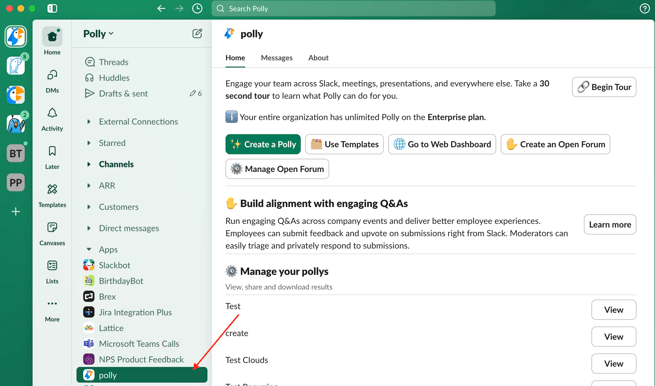Go forward with the right arrow
The width and height of the screenshot is (655, 386).
179,8
